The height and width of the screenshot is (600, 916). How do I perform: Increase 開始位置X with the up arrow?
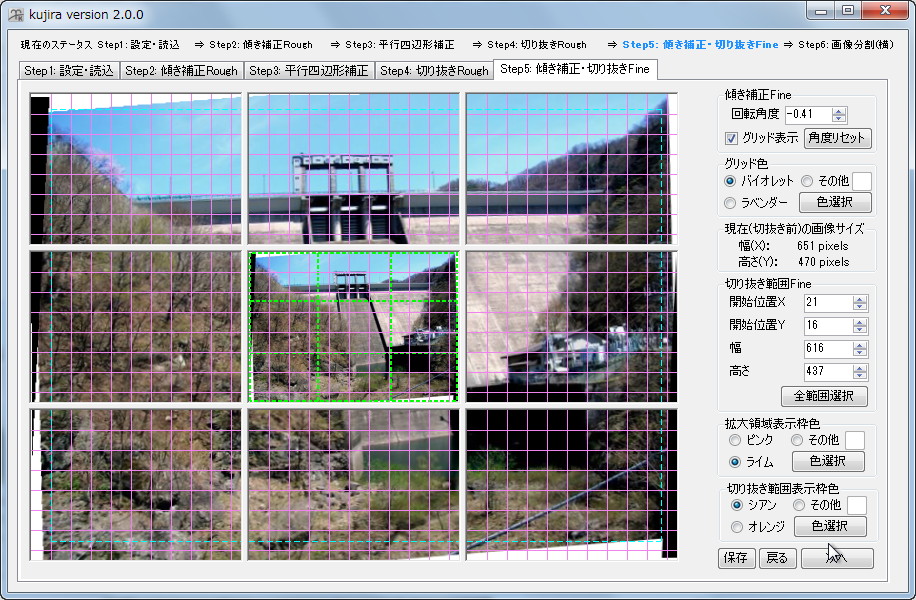pyautogui.click(x=859, y=299)
